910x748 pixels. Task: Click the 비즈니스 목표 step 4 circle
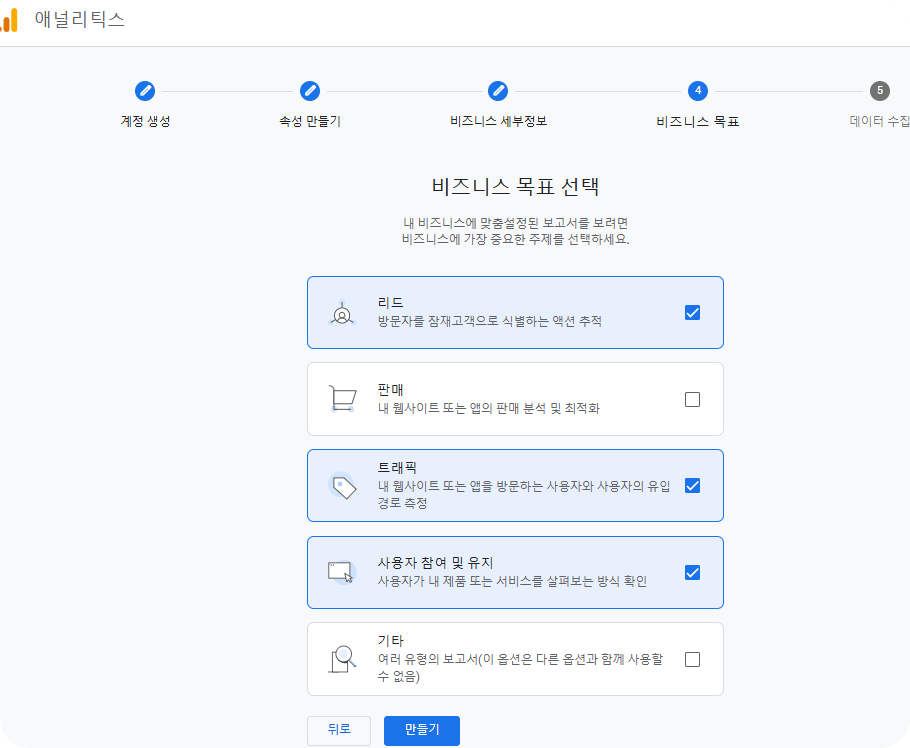point(697,90)
